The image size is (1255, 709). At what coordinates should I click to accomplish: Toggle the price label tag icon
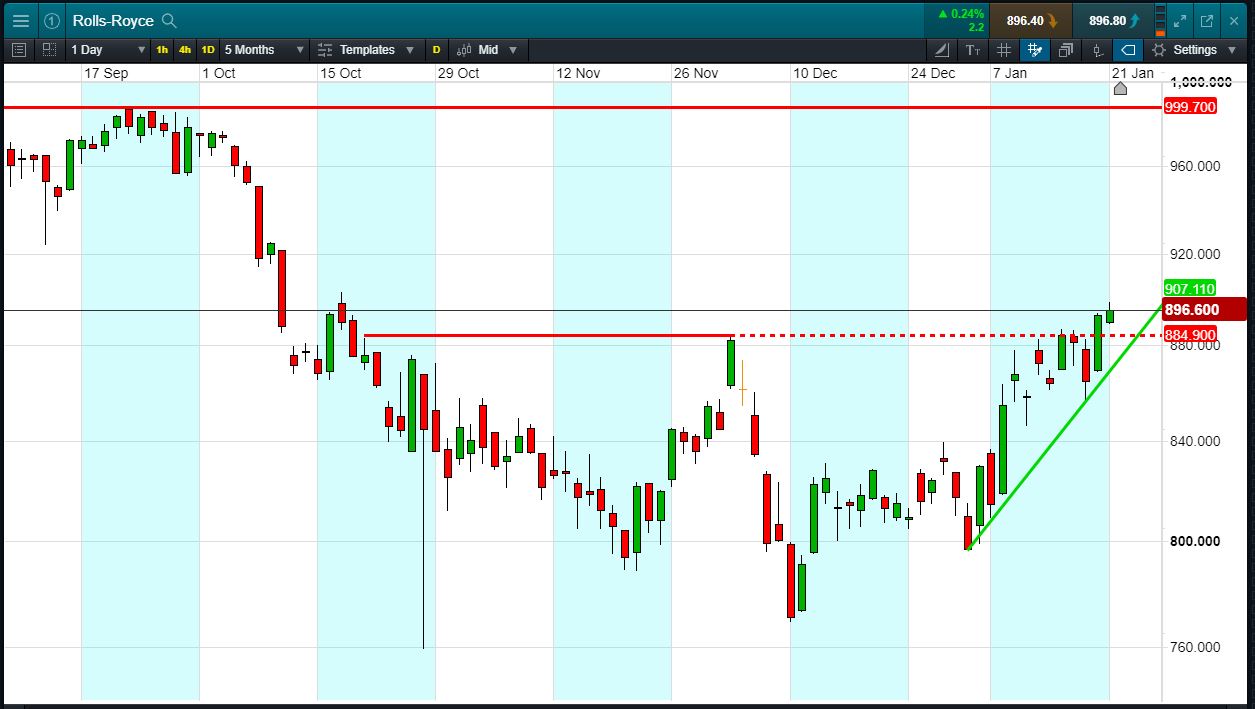click(x=1128, y=50)
